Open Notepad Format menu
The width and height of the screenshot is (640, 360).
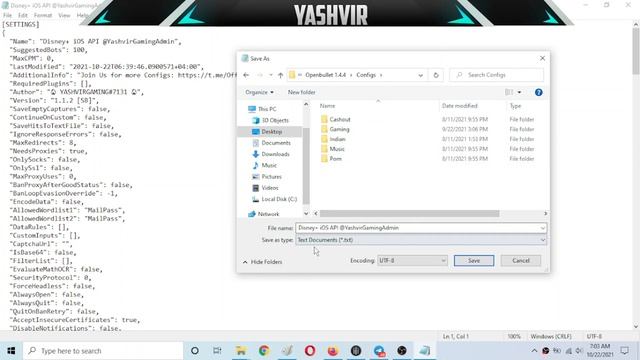tap(43, 15)
